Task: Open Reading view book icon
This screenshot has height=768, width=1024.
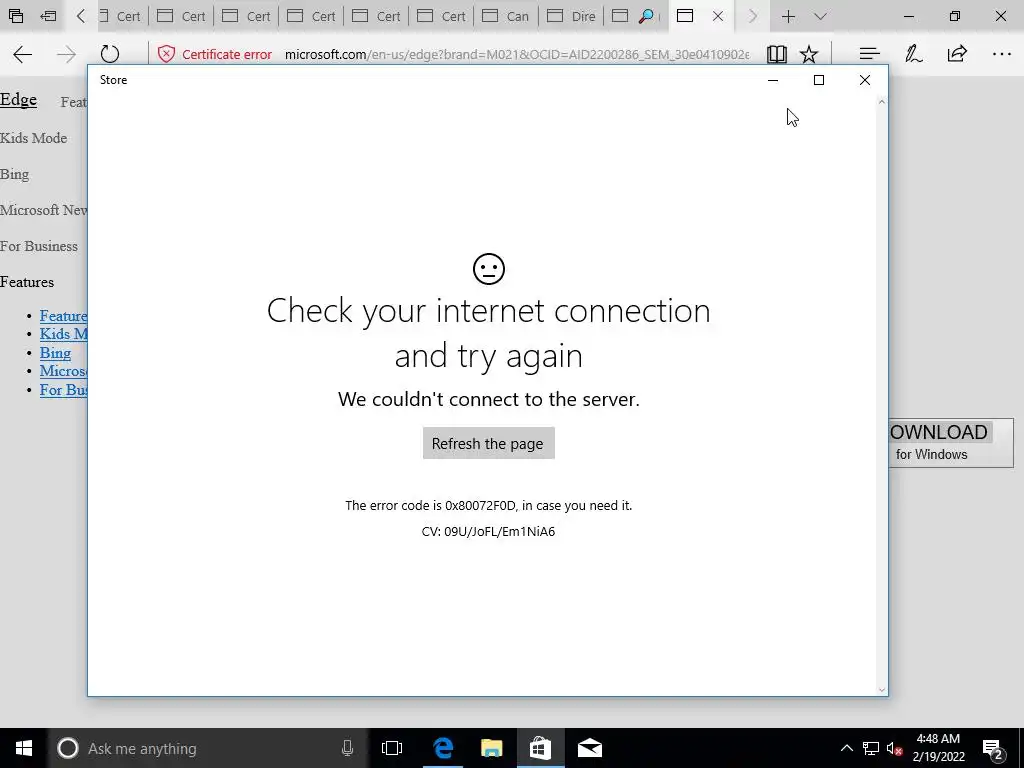Action: [x=776, y=54]
